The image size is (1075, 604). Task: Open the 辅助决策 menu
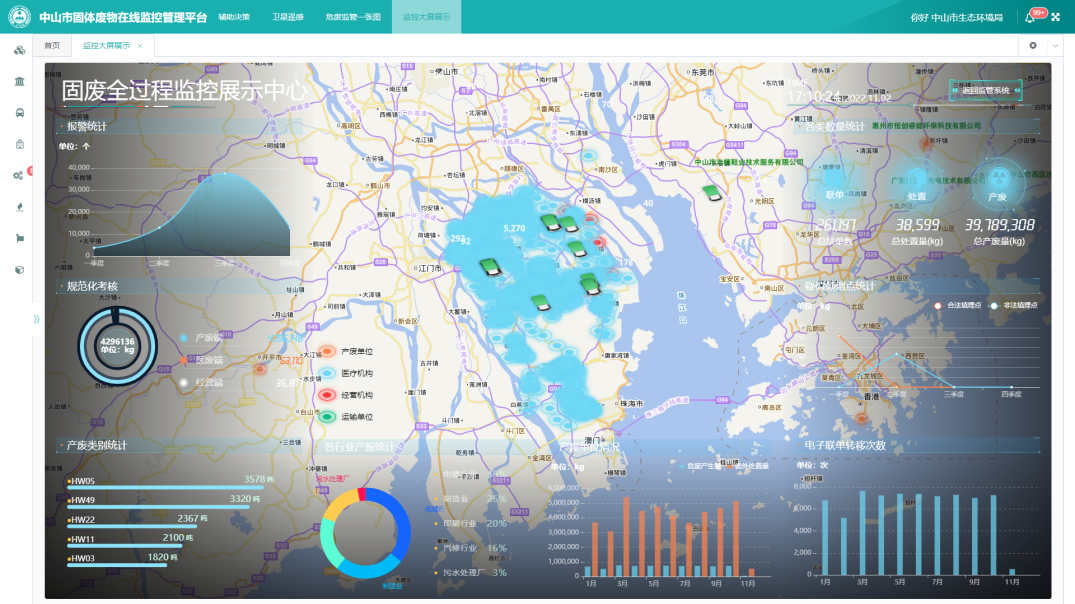click(234, 17)
